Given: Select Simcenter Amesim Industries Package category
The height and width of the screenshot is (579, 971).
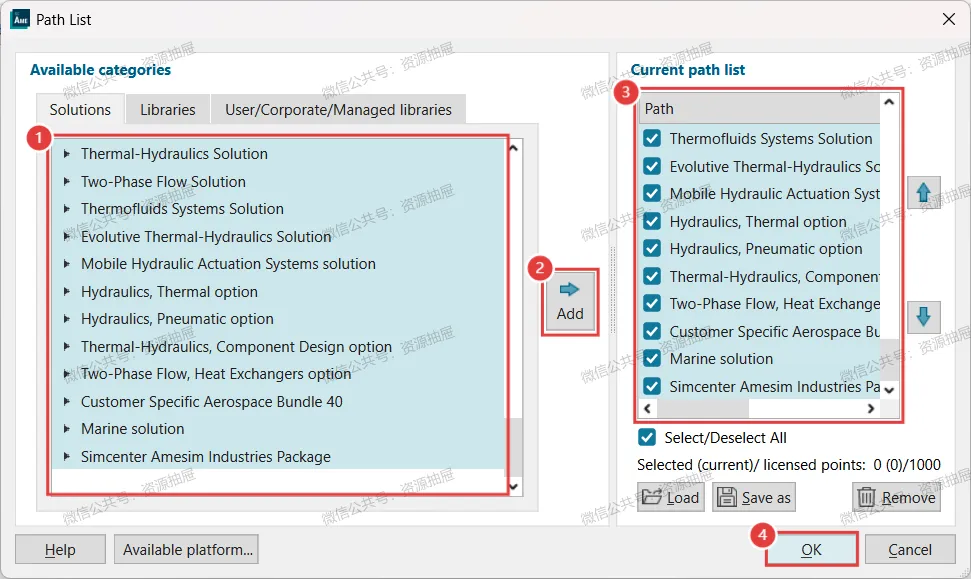Looking at the screenshot, I should (279, 456).
